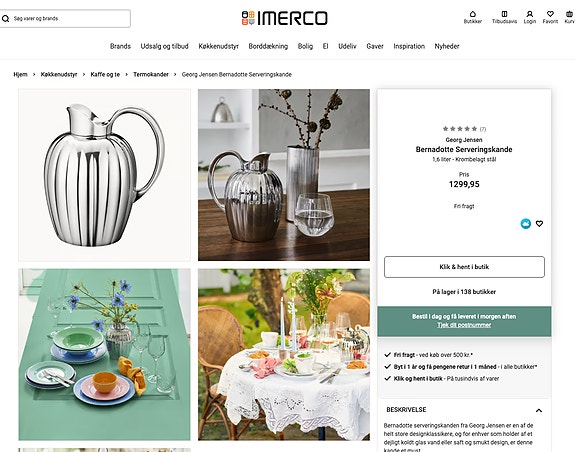Screen dimensions: 575x452
Task: Click the blue cloud badge icon
Action: pos(525,223)
